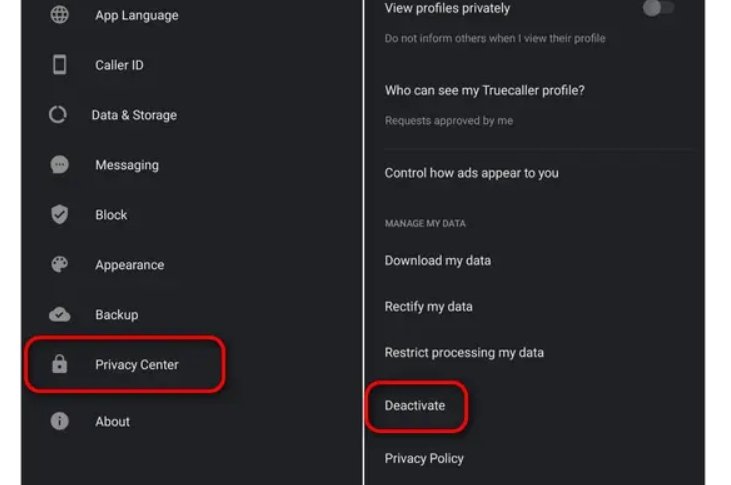Screen dimensions: 731x485
Task: Open Control how ads appear to you
Action: [471, 173]
